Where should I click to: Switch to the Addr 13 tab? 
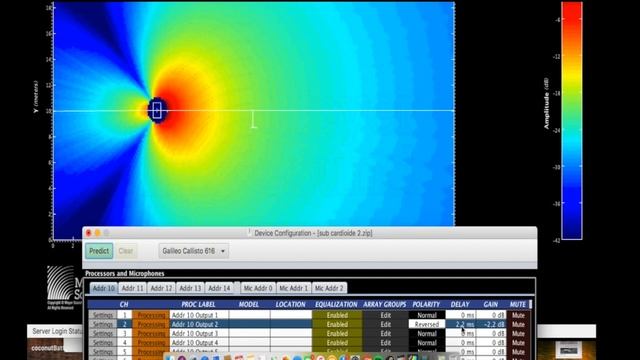[190, 288]
